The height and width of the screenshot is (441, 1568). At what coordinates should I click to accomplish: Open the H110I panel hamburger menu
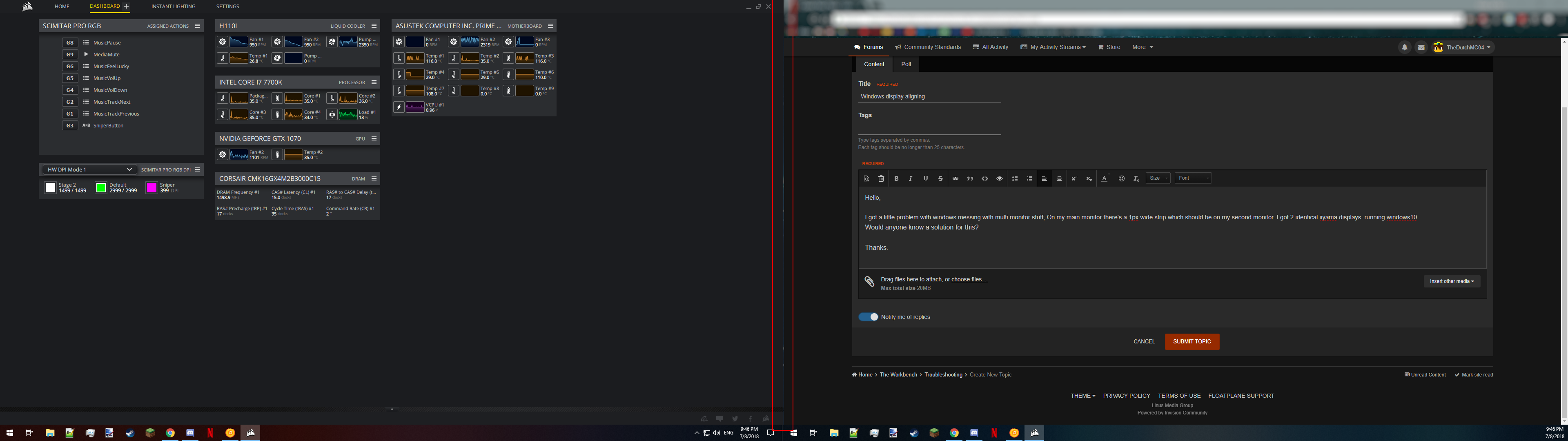coord(374,26)
